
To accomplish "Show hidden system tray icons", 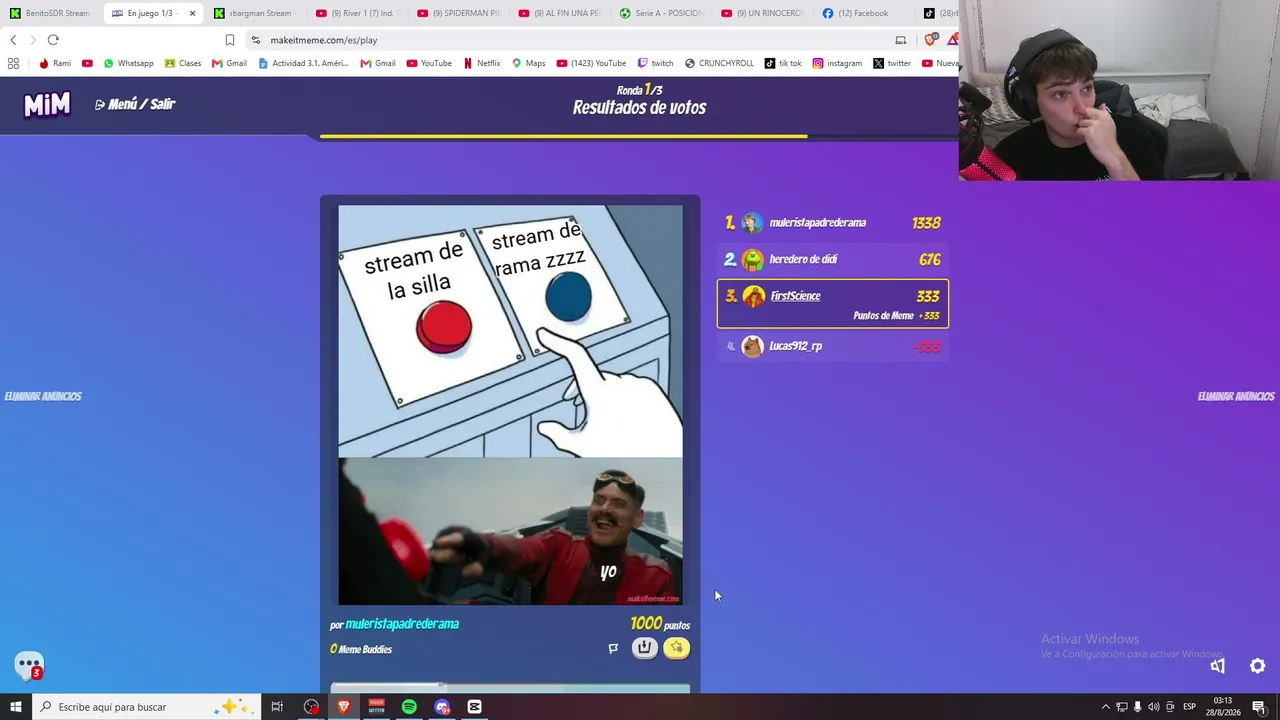I will tap(1105, 707).
